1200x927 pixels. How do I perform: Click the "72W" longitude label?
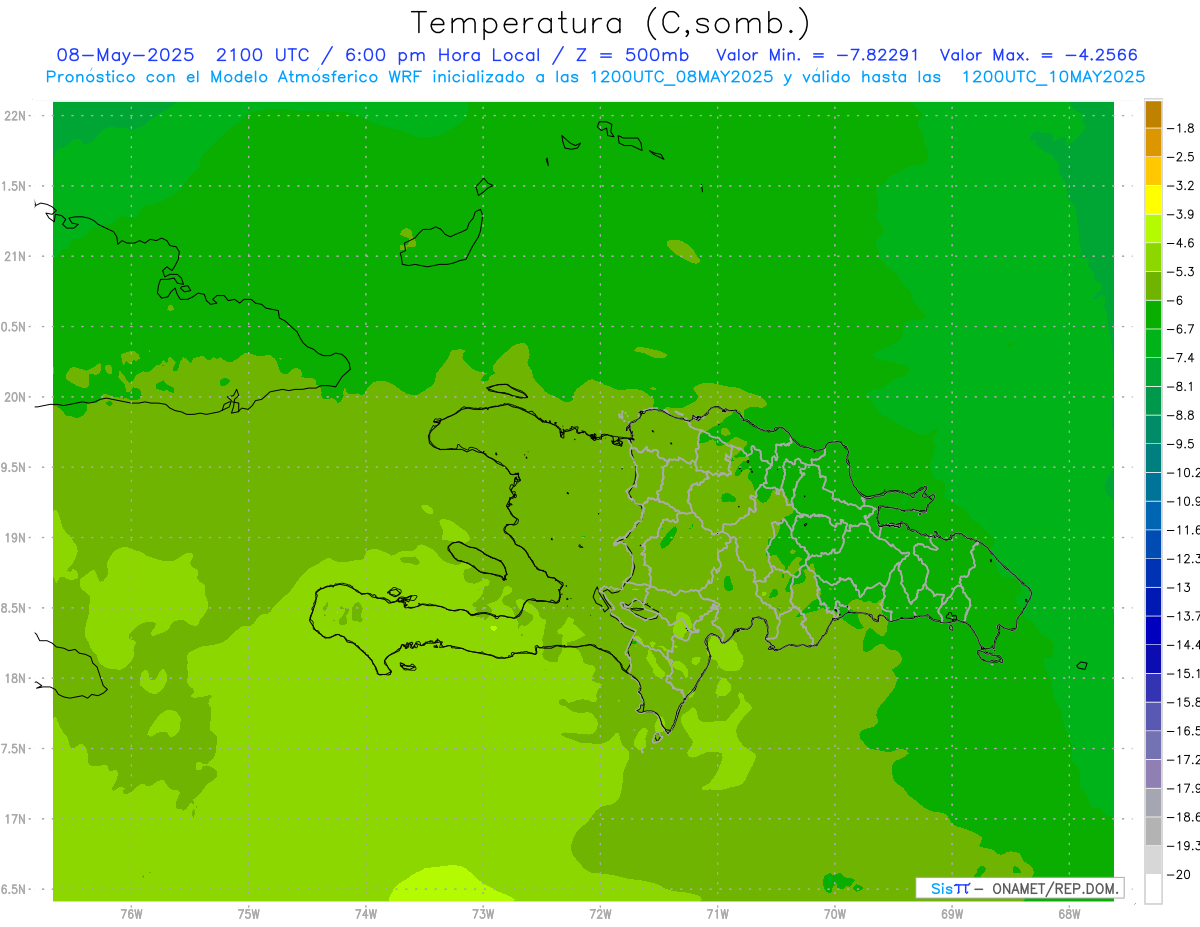[x=600, y=913]
